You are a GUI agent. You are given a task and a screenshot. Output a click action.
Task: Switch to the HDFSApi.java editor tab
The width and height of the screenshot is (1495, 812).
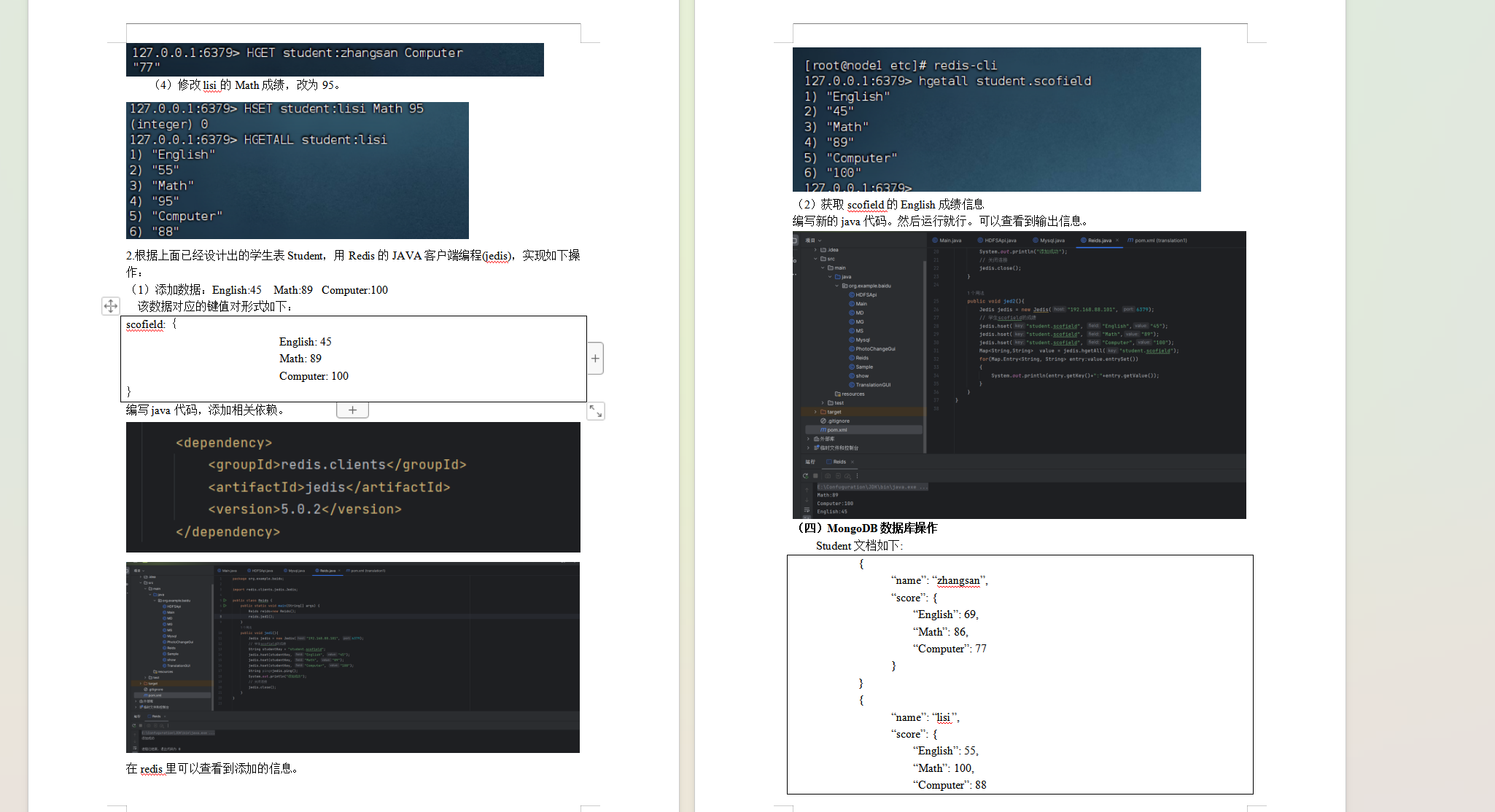[x=1000, y=241]
